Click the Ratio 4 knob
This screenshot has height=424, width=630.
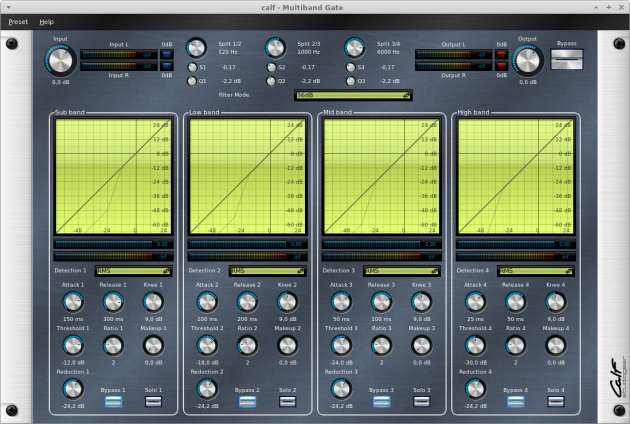coord(516,346)
